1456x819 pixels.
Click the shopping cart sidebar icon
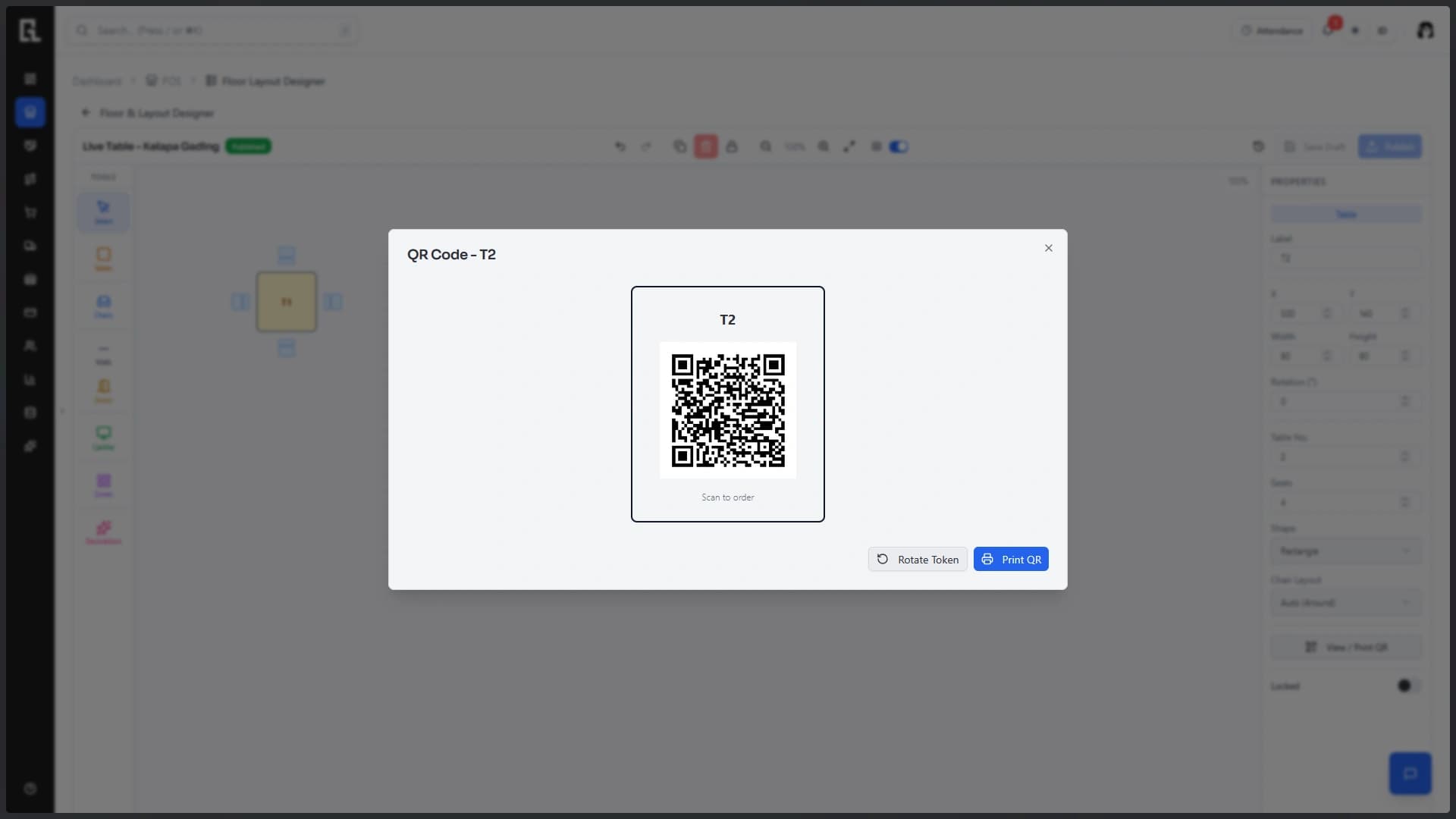point(30,212)
